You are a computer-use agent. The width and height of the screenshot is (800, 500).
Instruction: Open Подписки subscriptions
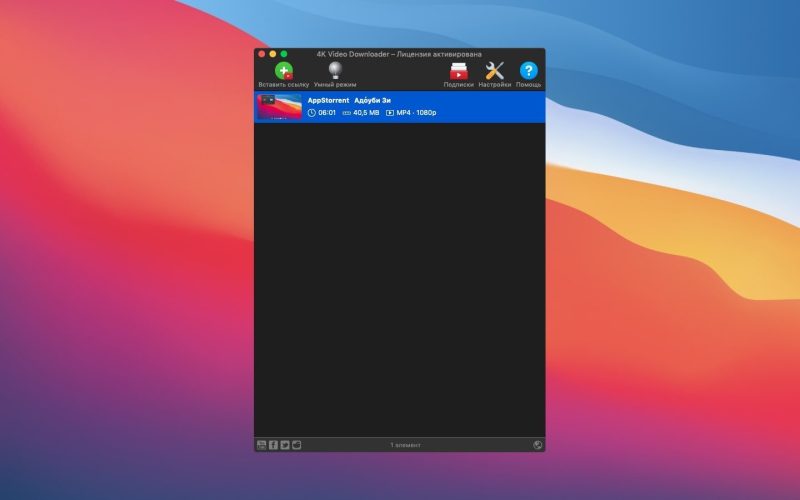point(459,71)
